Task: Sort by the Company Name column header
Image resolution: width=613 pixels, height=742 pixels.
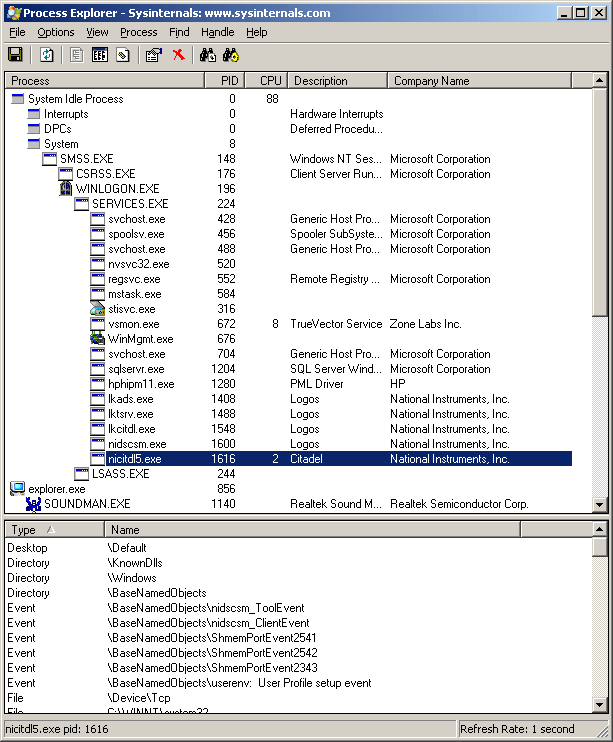Action: [480, 81]
